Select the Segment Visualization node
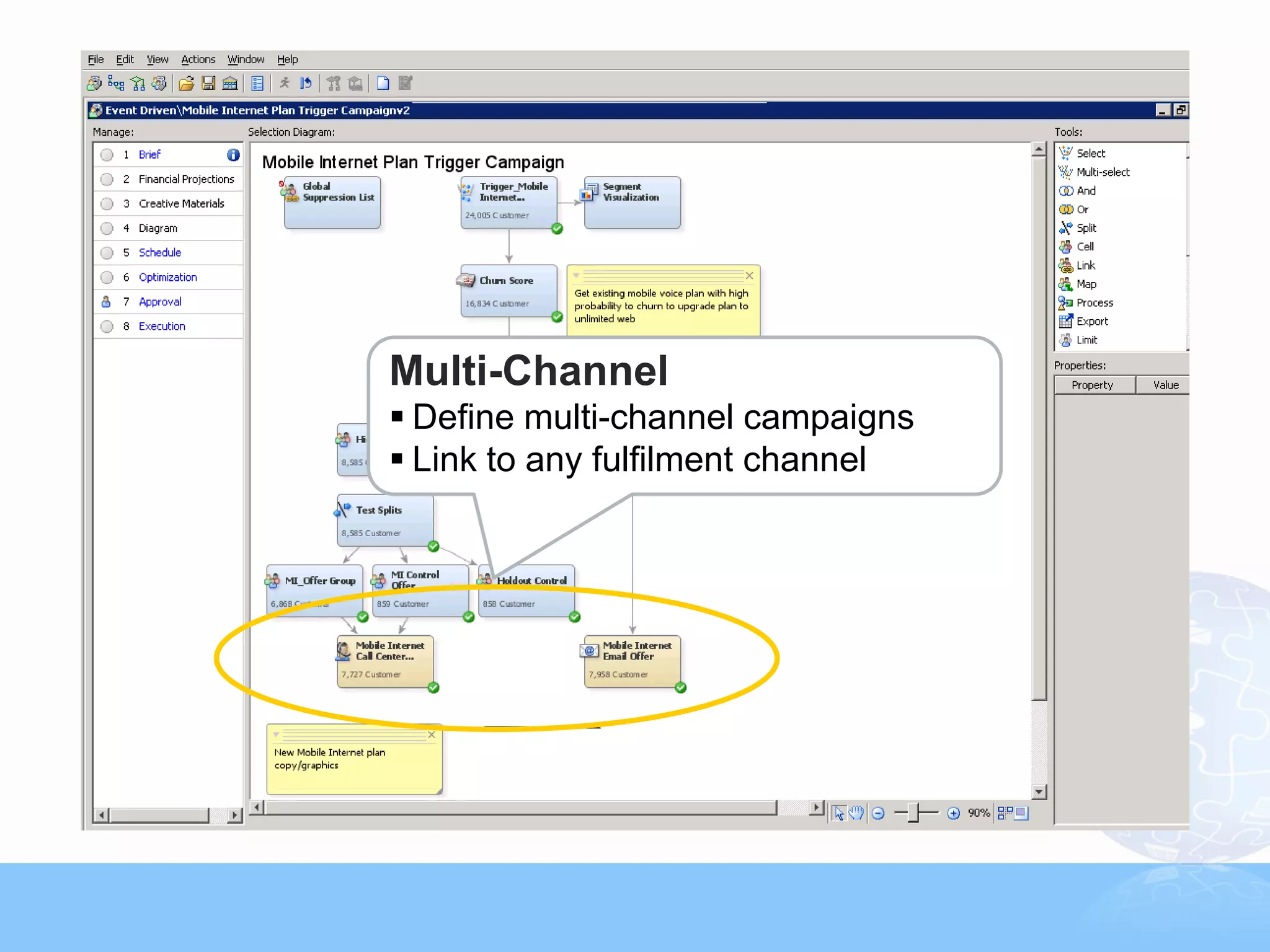1270x952 pixels. tap(632, 203)
